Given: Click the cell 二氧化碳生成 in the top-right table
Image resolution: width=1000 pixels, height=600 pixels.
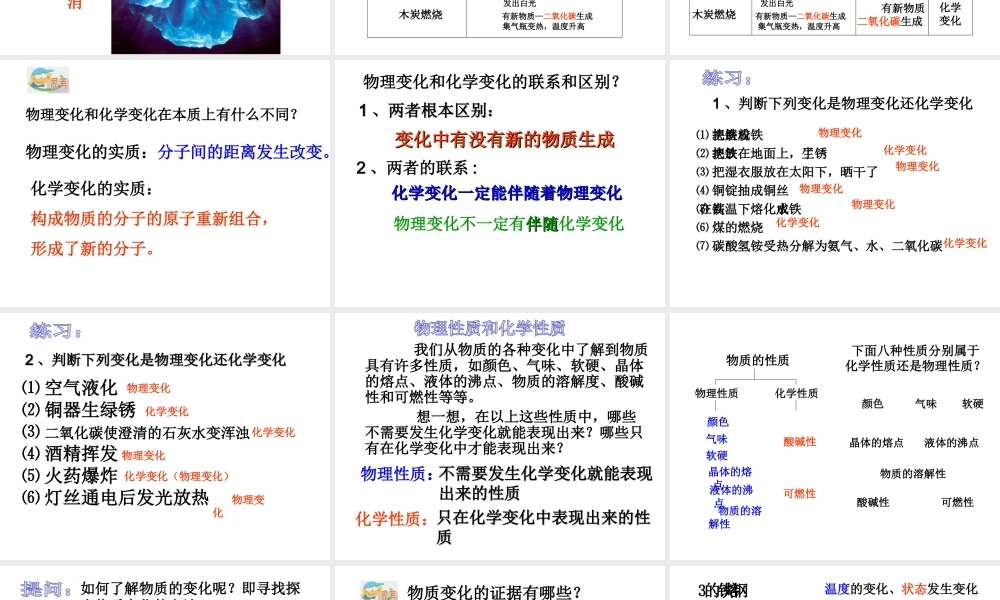Looking at the screenshot, I should 890,22.
